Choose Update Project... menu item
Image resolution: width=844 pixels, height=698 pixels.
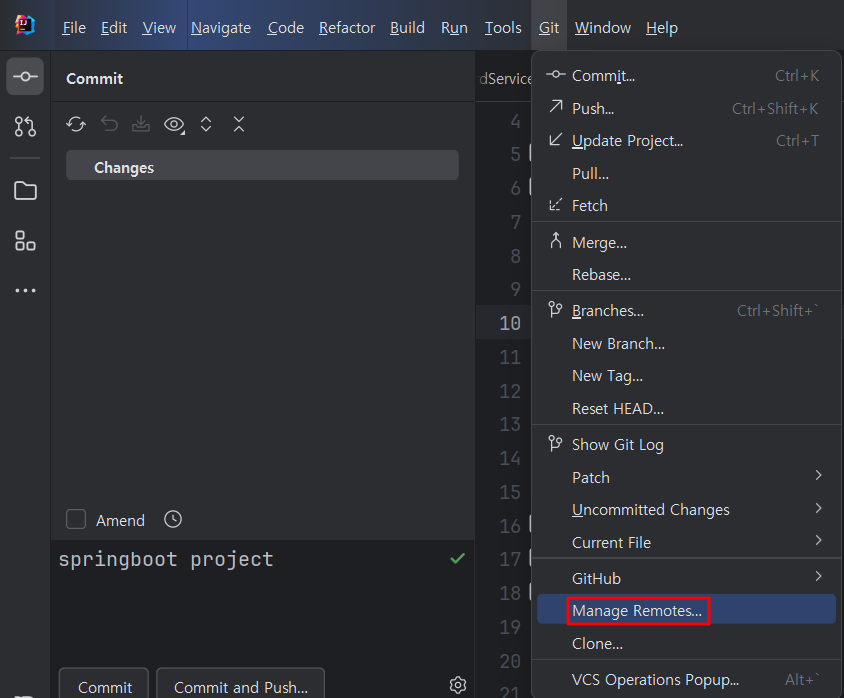[686, 141]
